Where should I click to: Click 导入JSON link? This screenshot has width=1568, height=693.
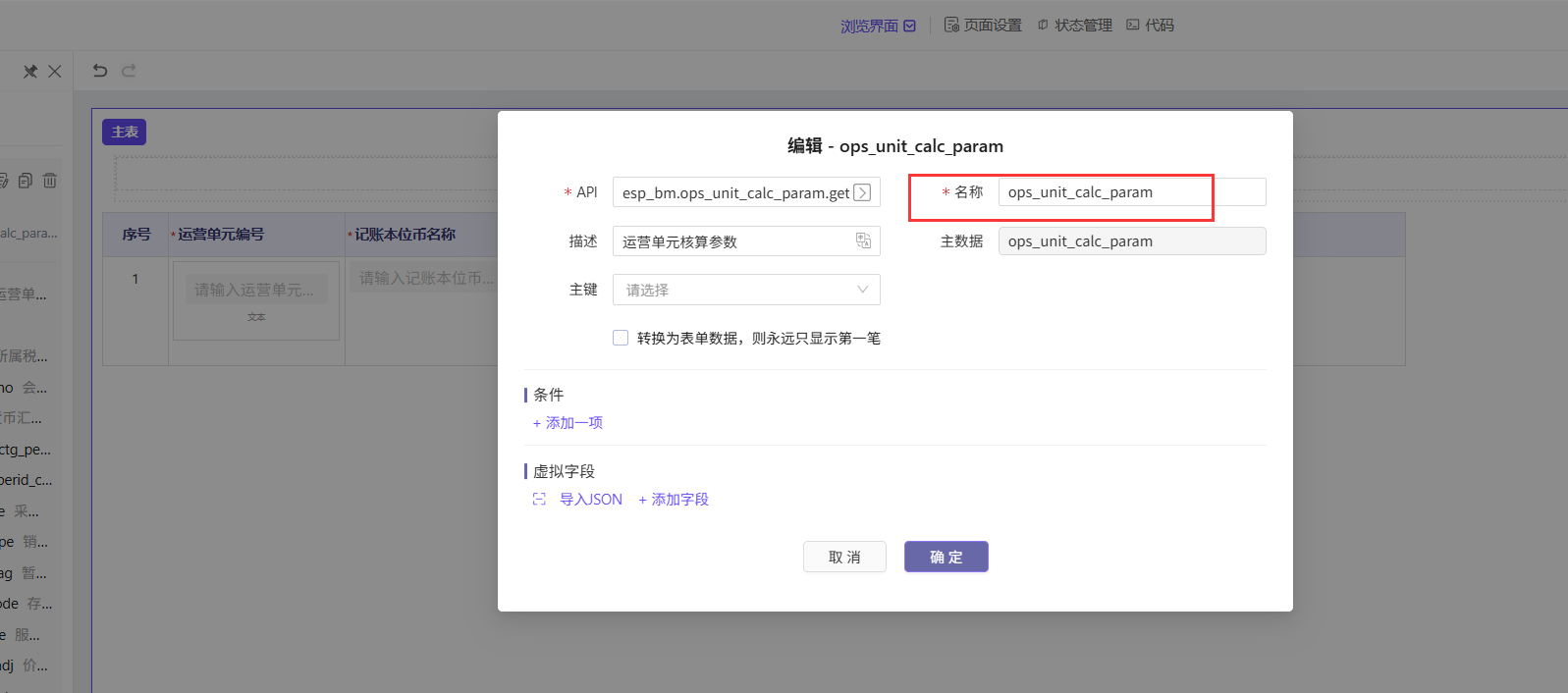(591, 500)
